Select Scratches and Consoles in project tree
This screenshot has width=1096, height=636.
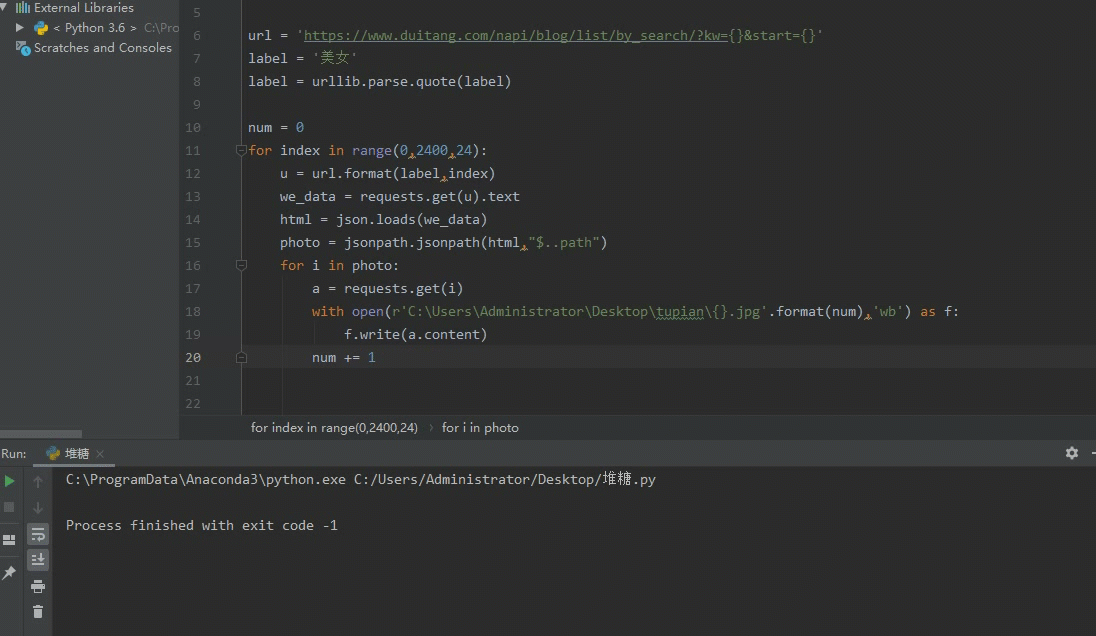[x=103, y=48]
